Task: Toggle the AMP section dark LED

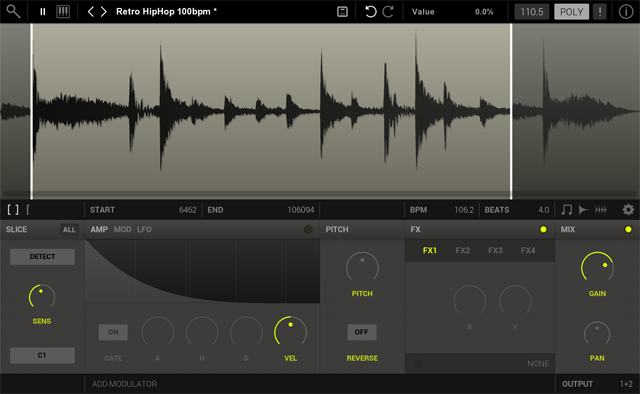Action: click(x=308, y=229)
